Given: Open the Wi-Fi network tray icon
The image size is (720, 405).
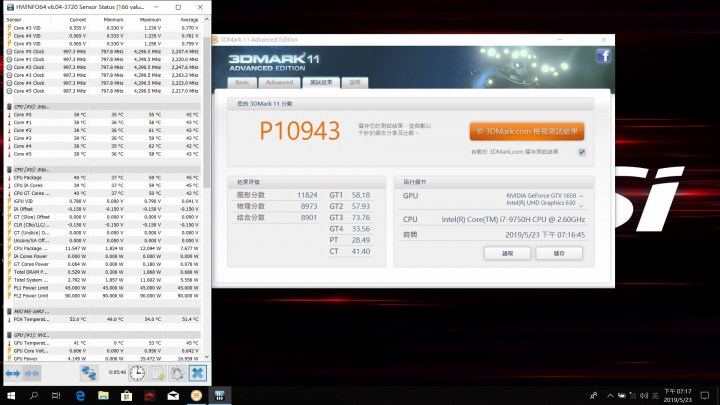Looking at the screenshot, I should pyautogui.click(x=633, y=395).
